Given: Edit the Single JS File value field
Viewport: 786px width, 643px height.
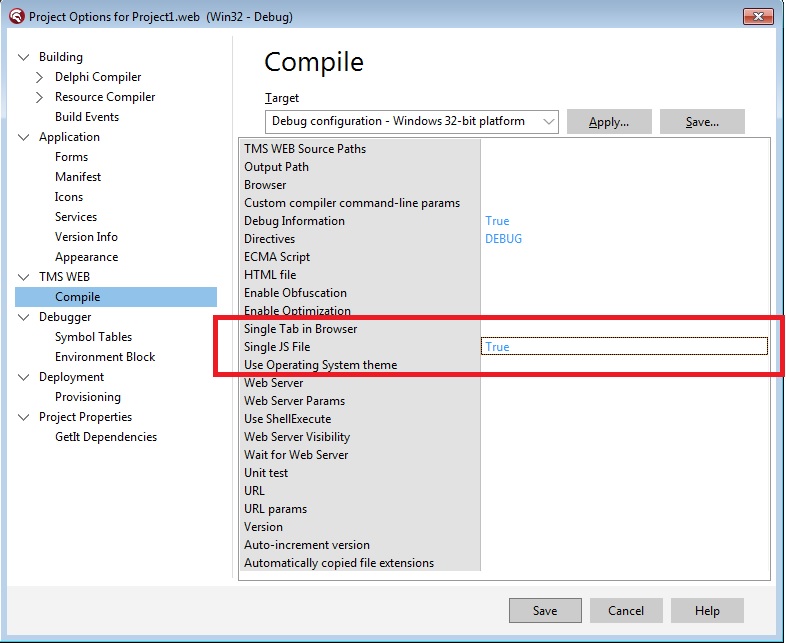Looking at the screenshot, I should [624, 347].
